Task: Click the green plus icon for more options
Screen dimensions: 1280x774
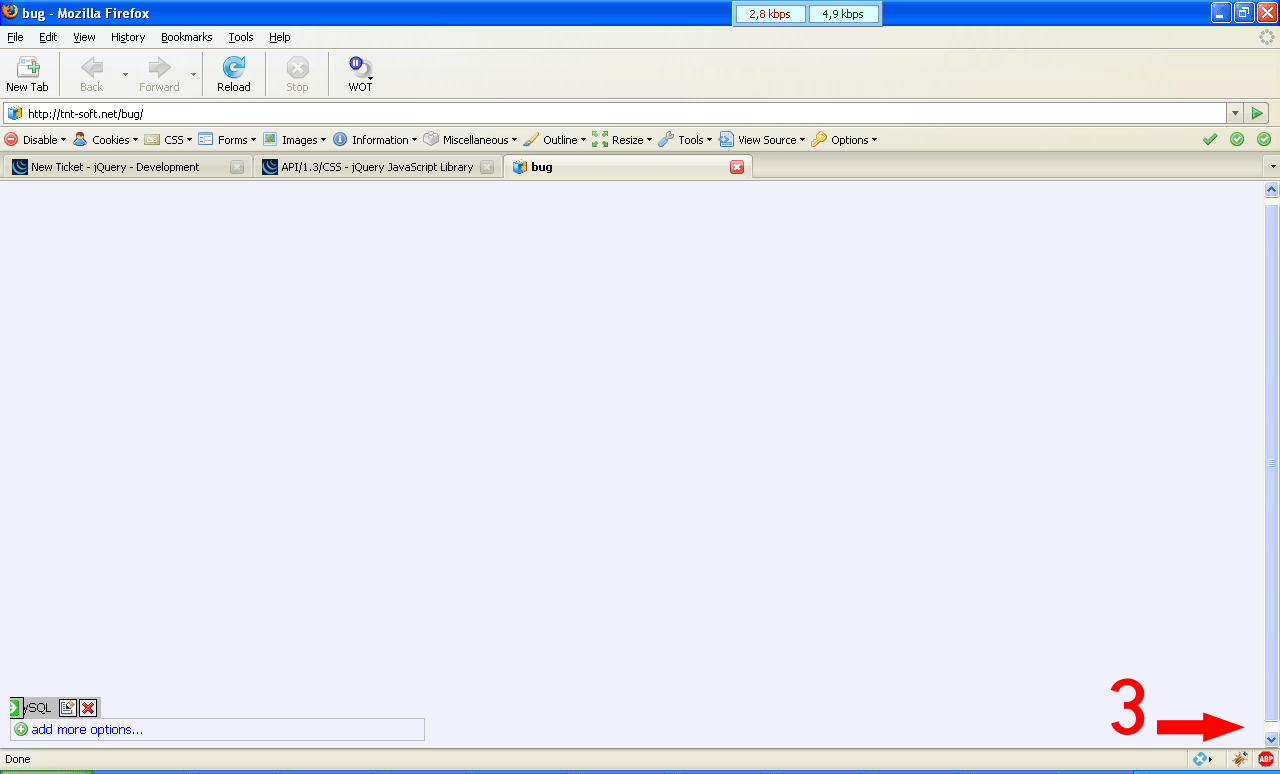Action: [21, 730]
